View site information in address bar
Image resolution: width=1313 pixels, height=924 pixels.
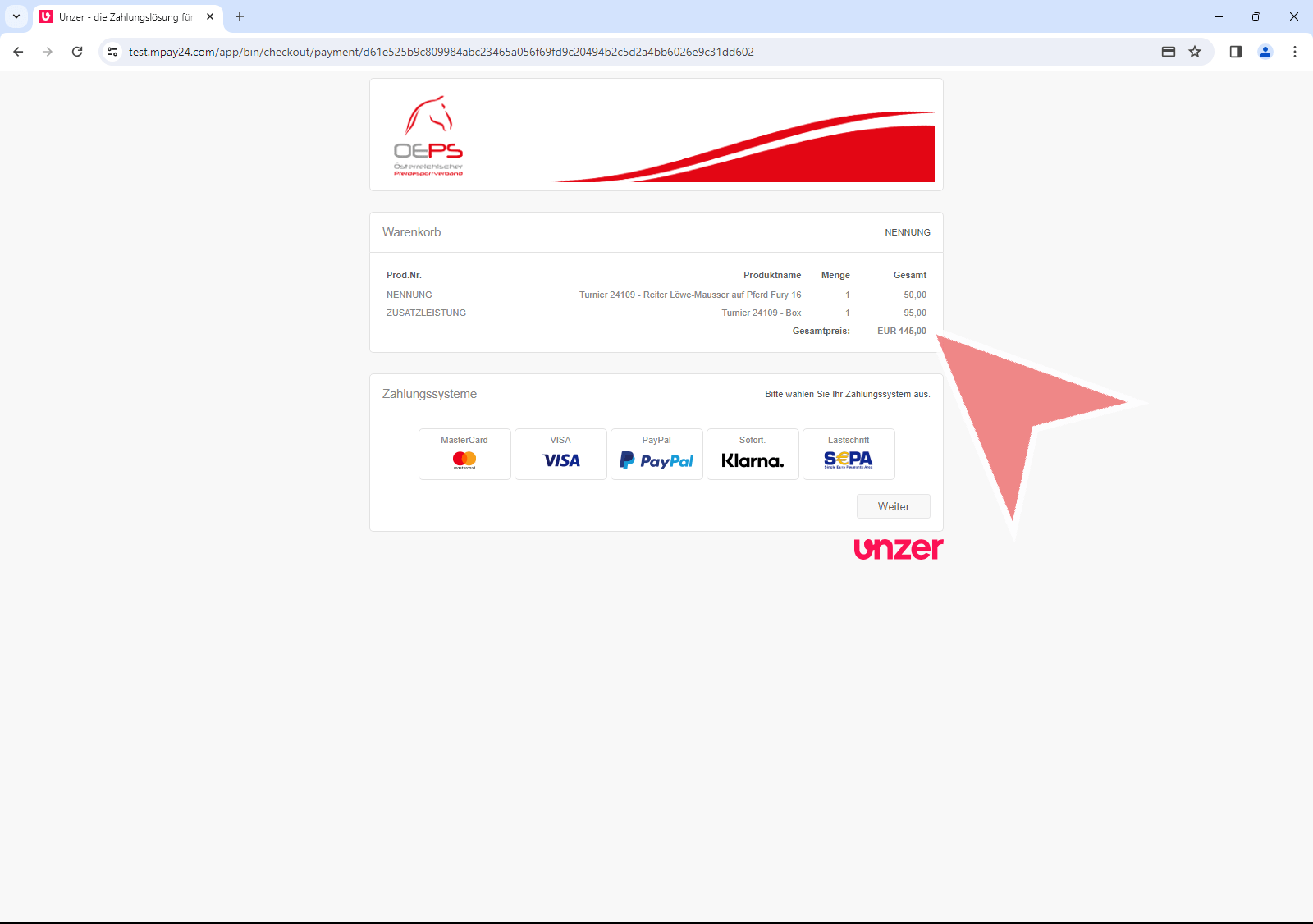pyautogui.click(x=113, y=52)
